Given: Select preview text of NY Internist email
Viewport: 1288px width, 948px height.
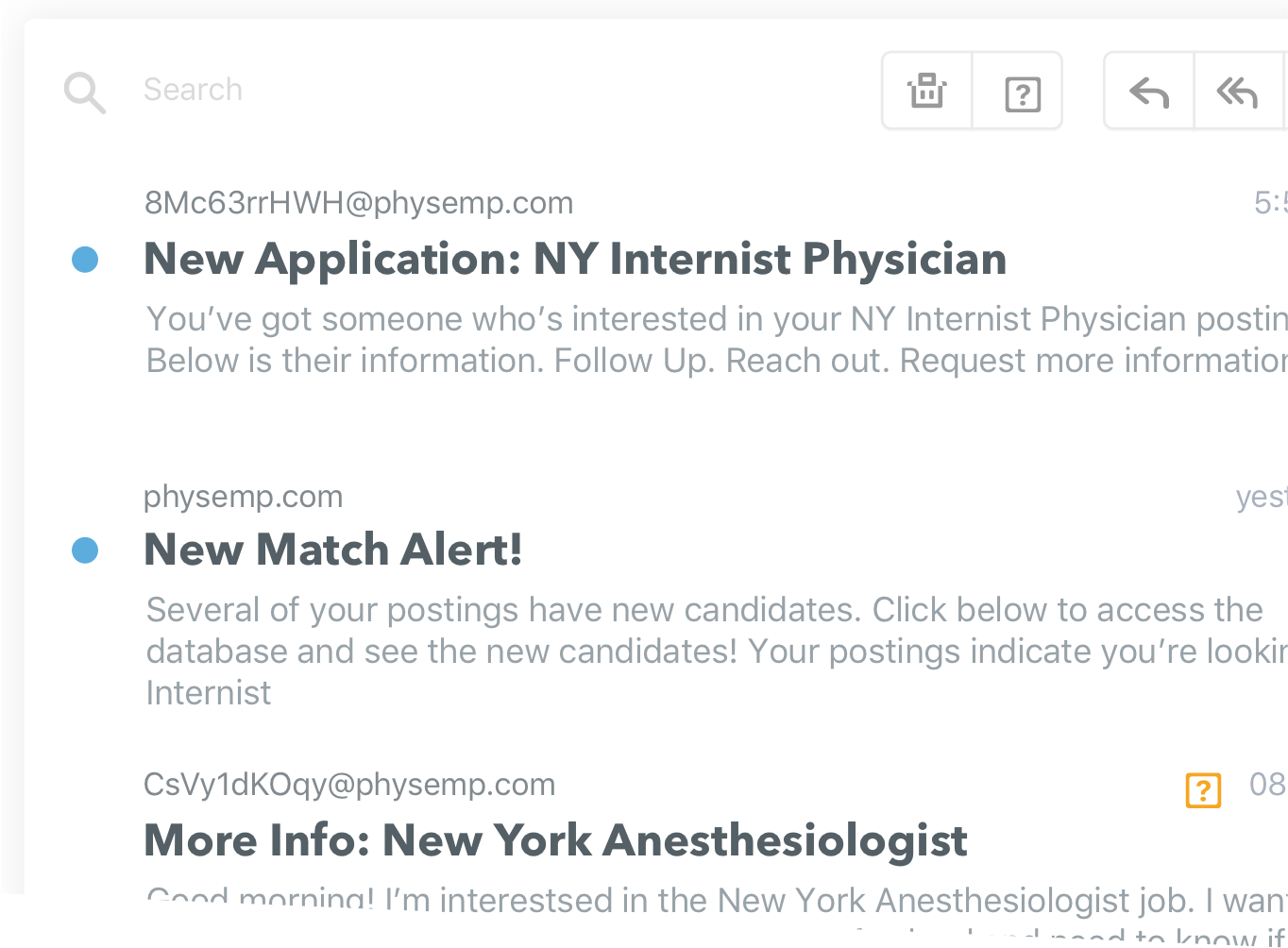Looking at the screenshot, I should coord(717,340).
